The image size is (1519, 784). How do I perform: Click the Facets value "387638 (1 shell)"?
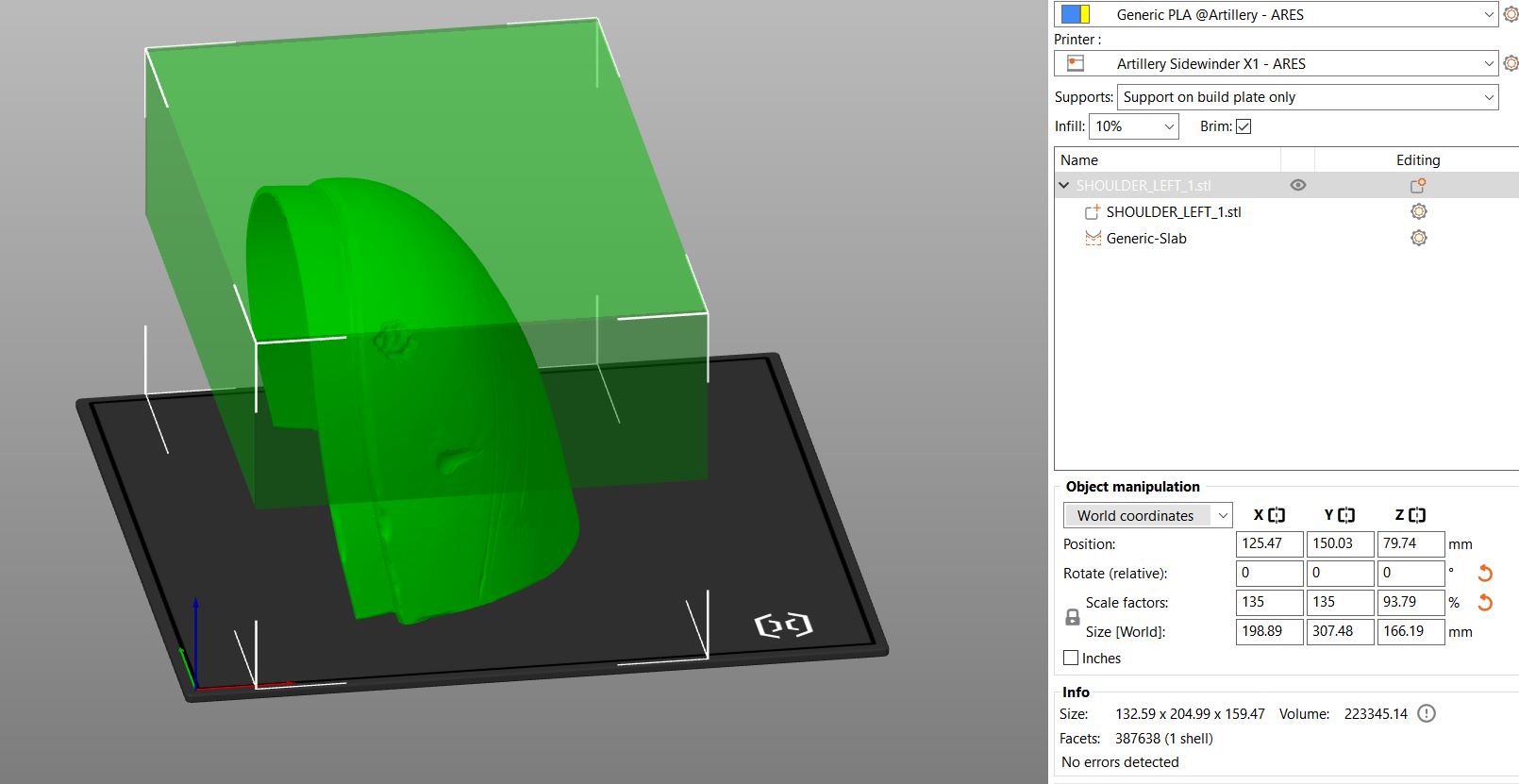click(1163, 739)
